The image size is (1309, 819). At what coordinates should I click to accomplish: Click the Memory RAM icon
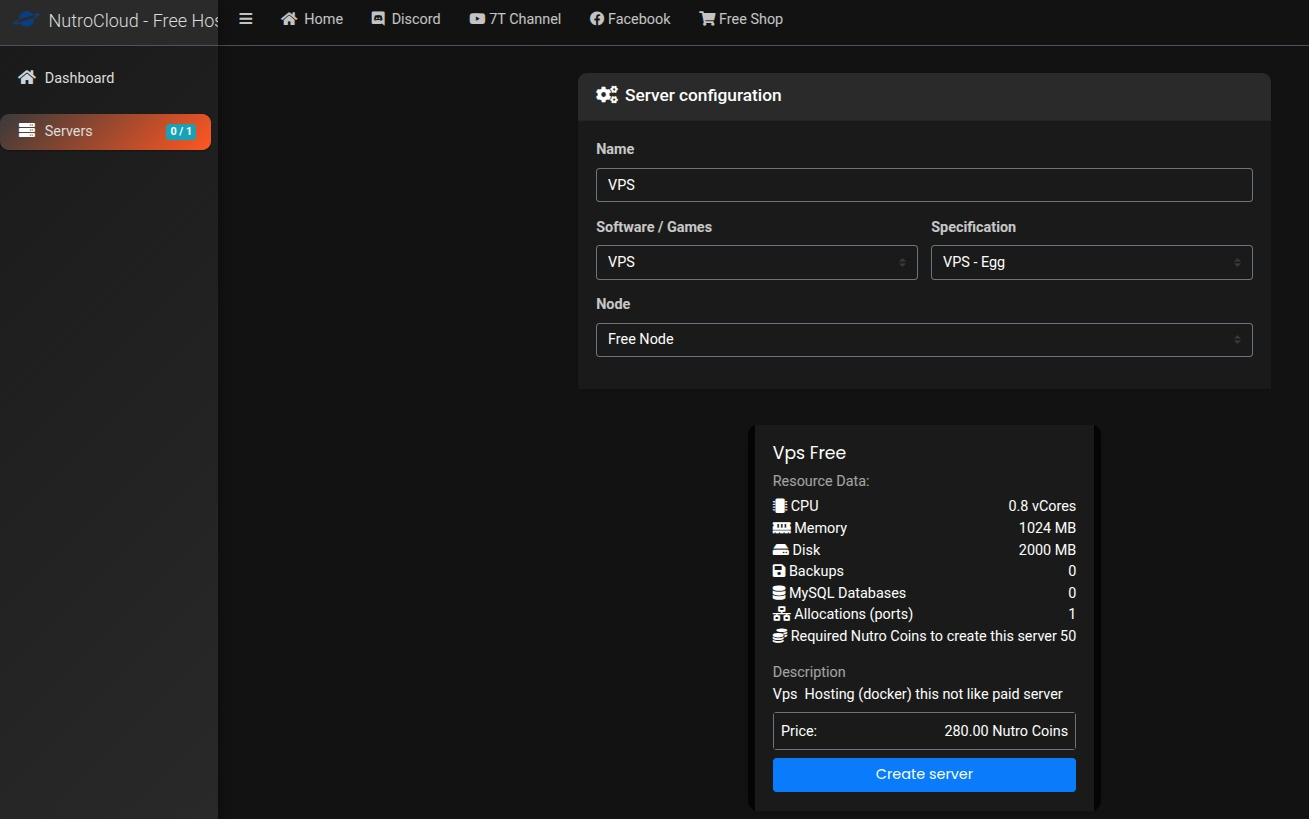(782, 528)
